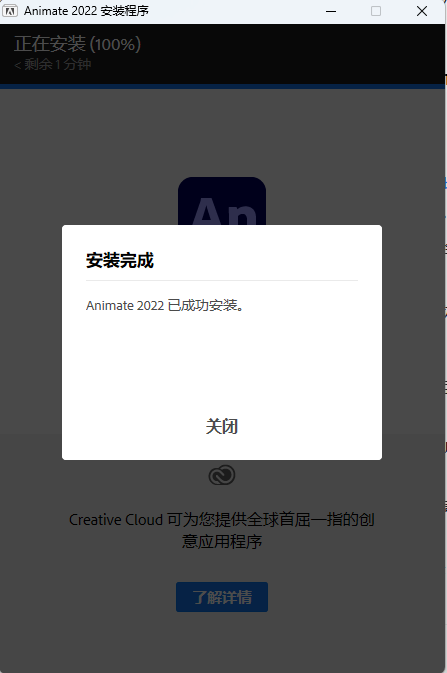Minimize the Animate 2022 installer window
Screen dimensions: 447x673
coord(331,11)
